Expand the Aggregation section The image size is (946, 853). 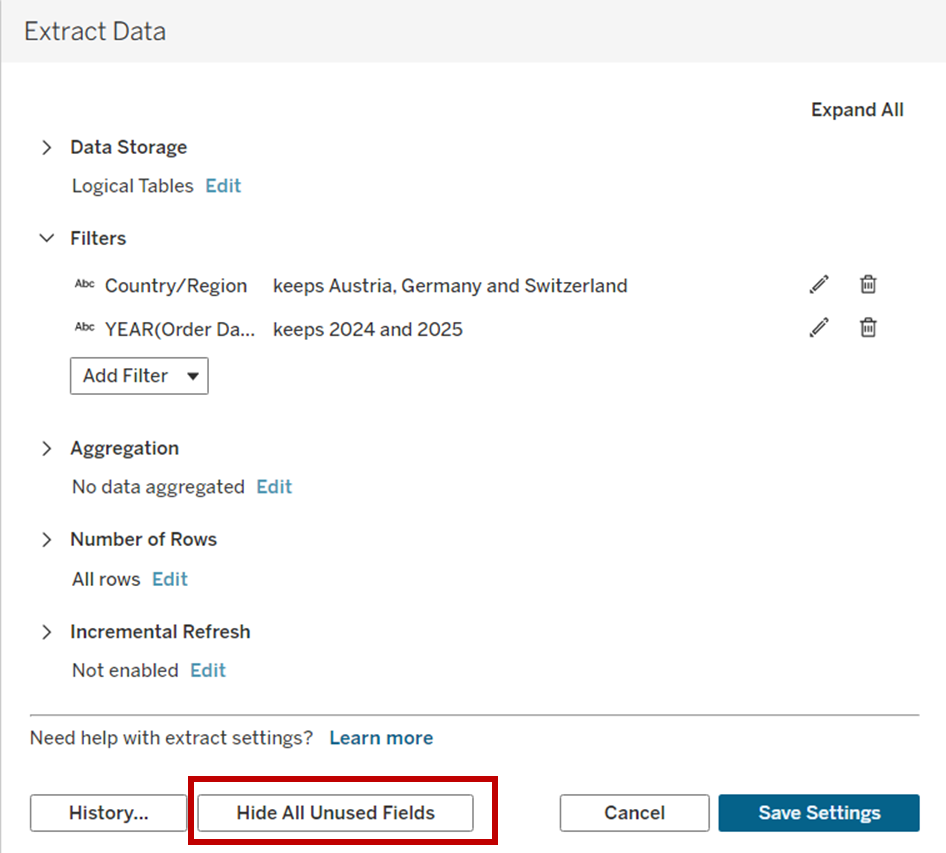tap(46, 449)
